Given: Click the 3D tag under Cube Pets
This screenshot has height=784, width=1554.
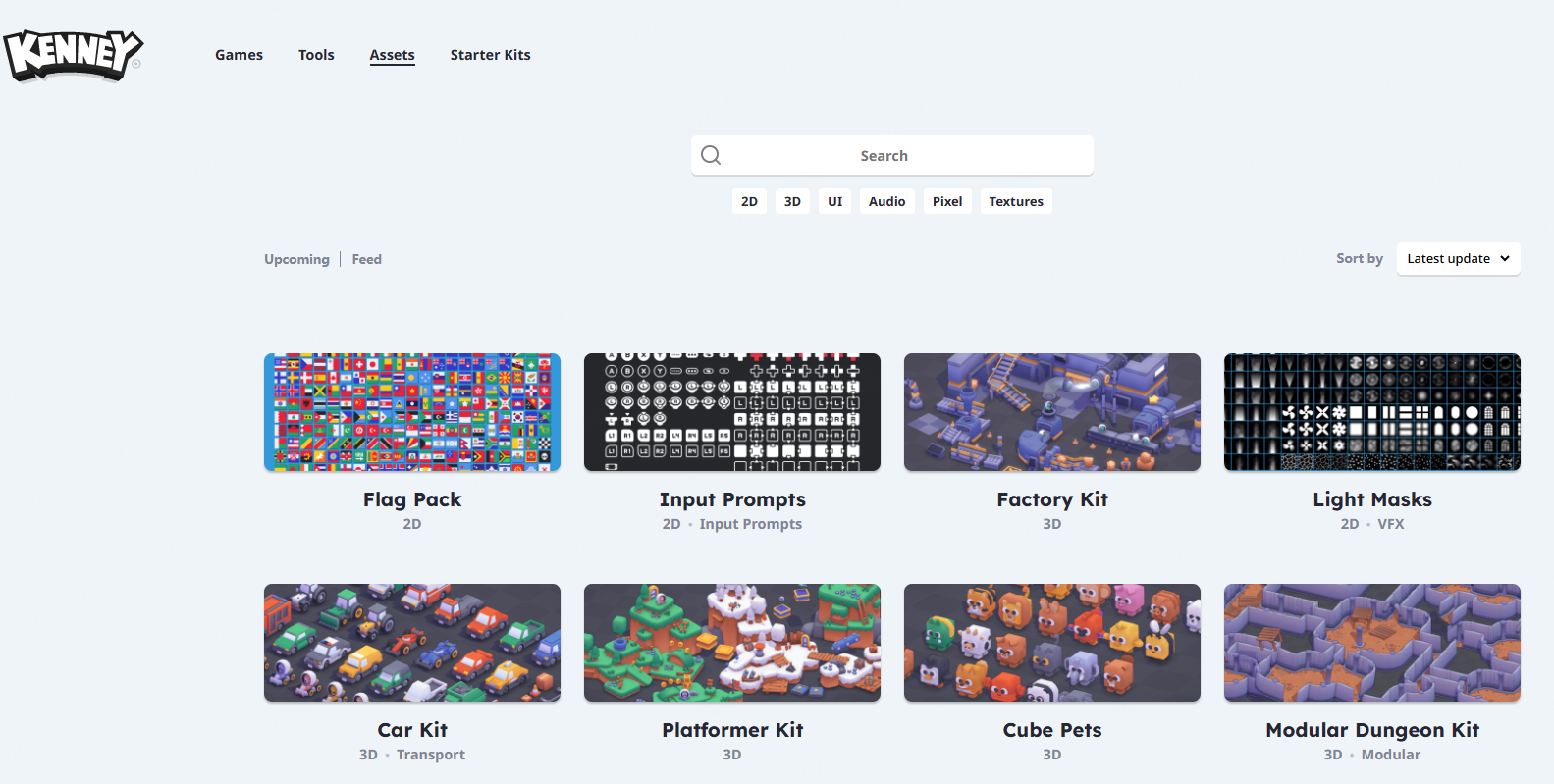Looking at the screenshot, I should (1052, 755).
